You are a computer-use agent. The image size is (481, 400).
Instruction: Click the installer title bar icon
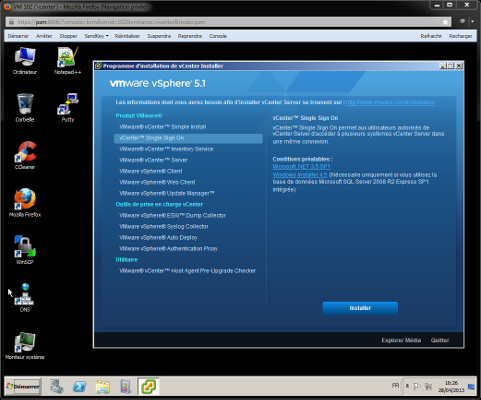98,66
